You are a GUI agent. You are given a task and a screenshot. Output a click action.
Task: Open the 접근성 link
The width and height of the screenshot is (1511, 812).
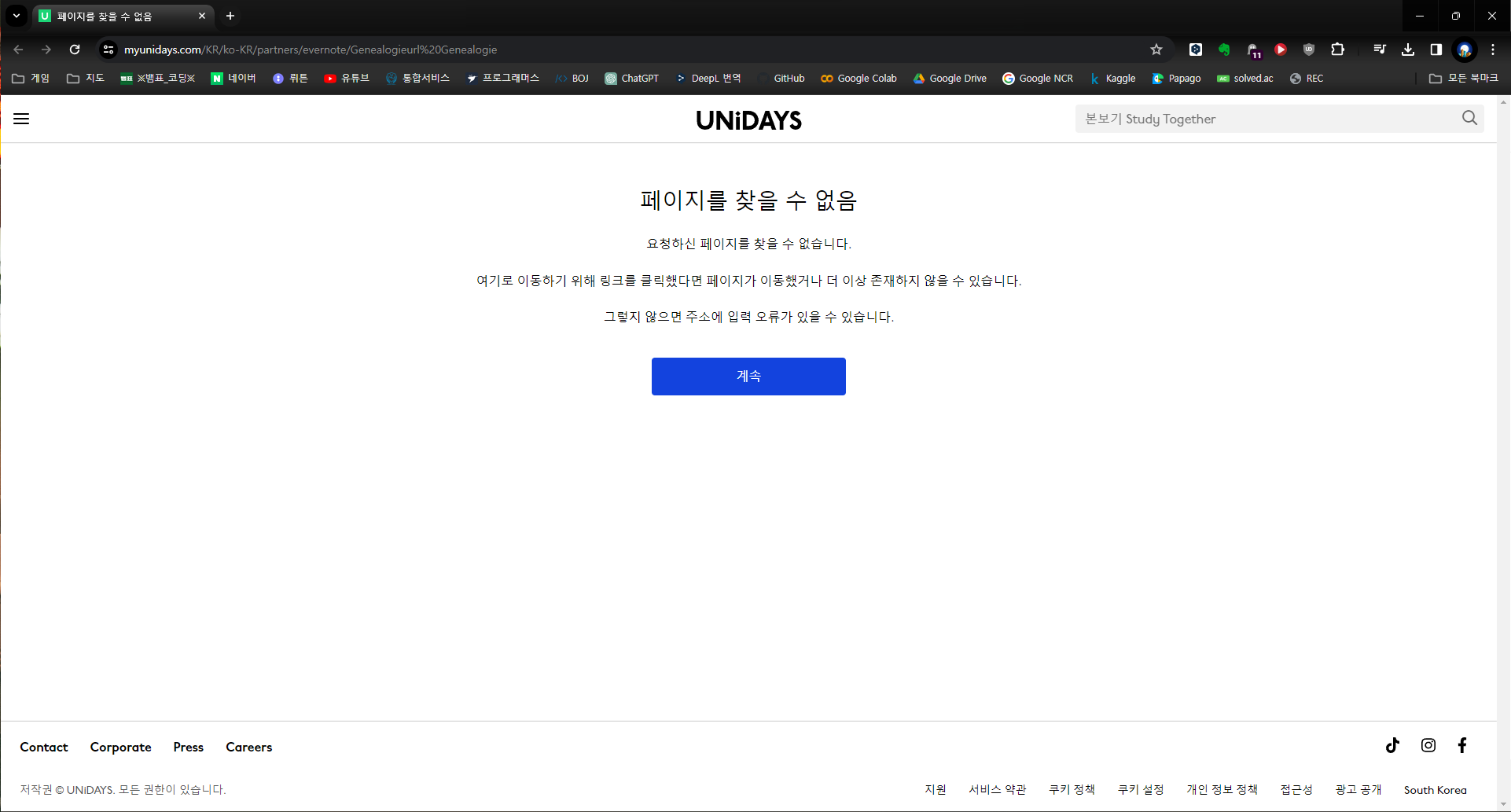point(1296,789)
